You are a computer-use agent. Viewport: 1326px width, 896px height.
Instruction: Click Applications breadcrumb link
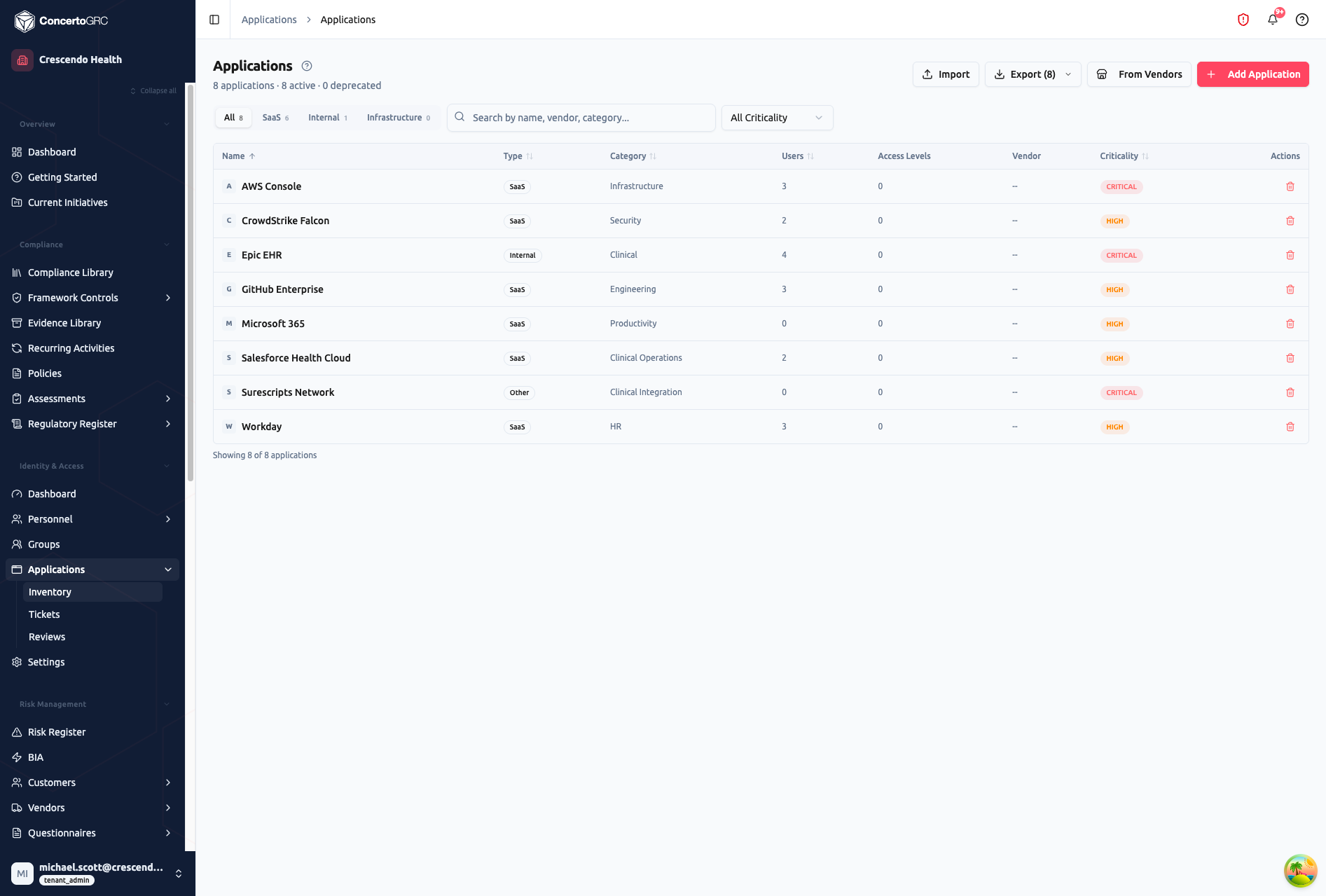(269, 20)
